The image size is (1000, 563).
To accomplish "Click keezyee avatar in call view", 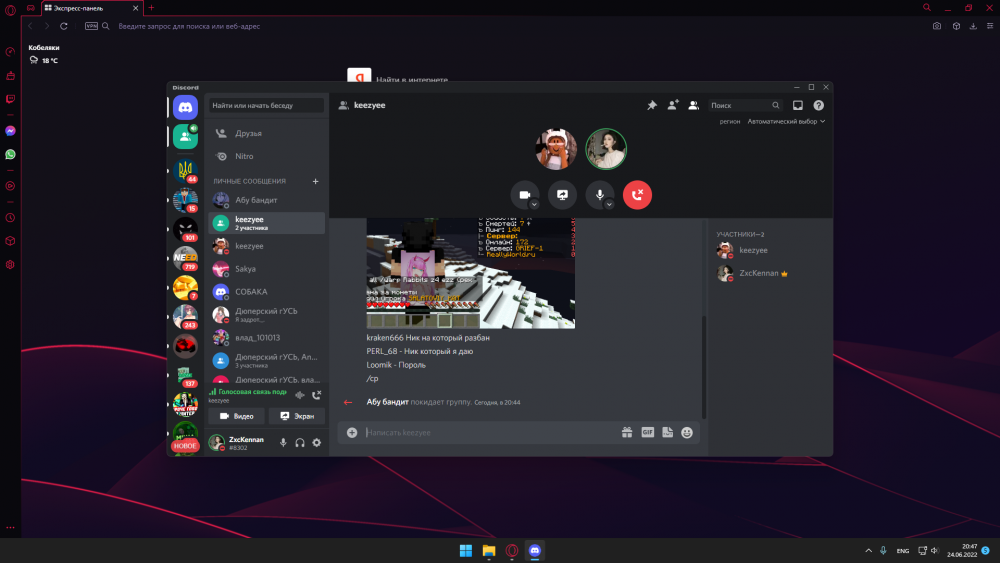I will [x=555, y=149].
